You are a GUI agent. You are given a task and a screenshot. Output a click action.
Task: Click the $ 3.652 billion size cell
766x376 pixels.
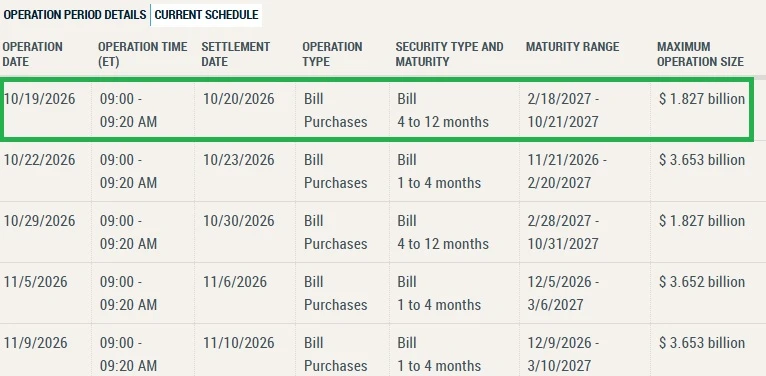702,282
